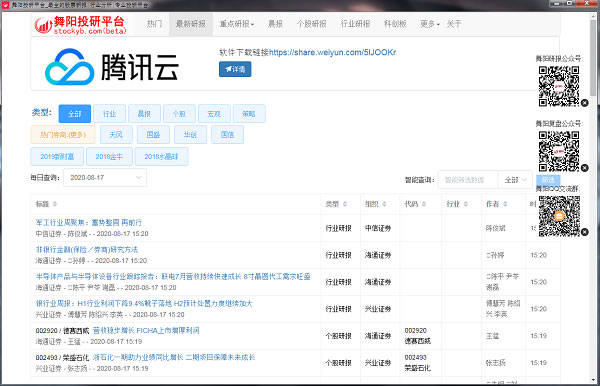Switch to the 个股研报 tab
This screenshot has height=386, width=600.
pos(311,24)
